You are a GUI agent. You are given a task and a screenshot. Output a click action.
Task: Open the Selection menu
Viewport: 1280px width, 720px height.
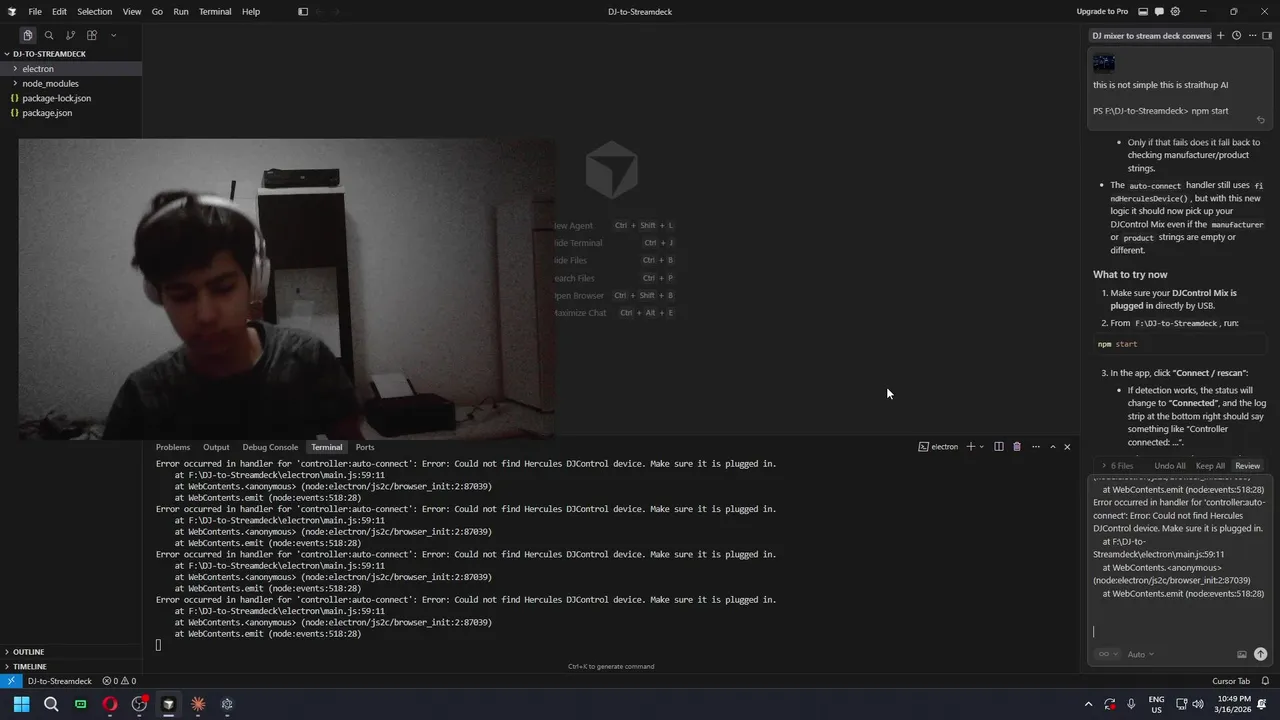click(x=94, y=11)
